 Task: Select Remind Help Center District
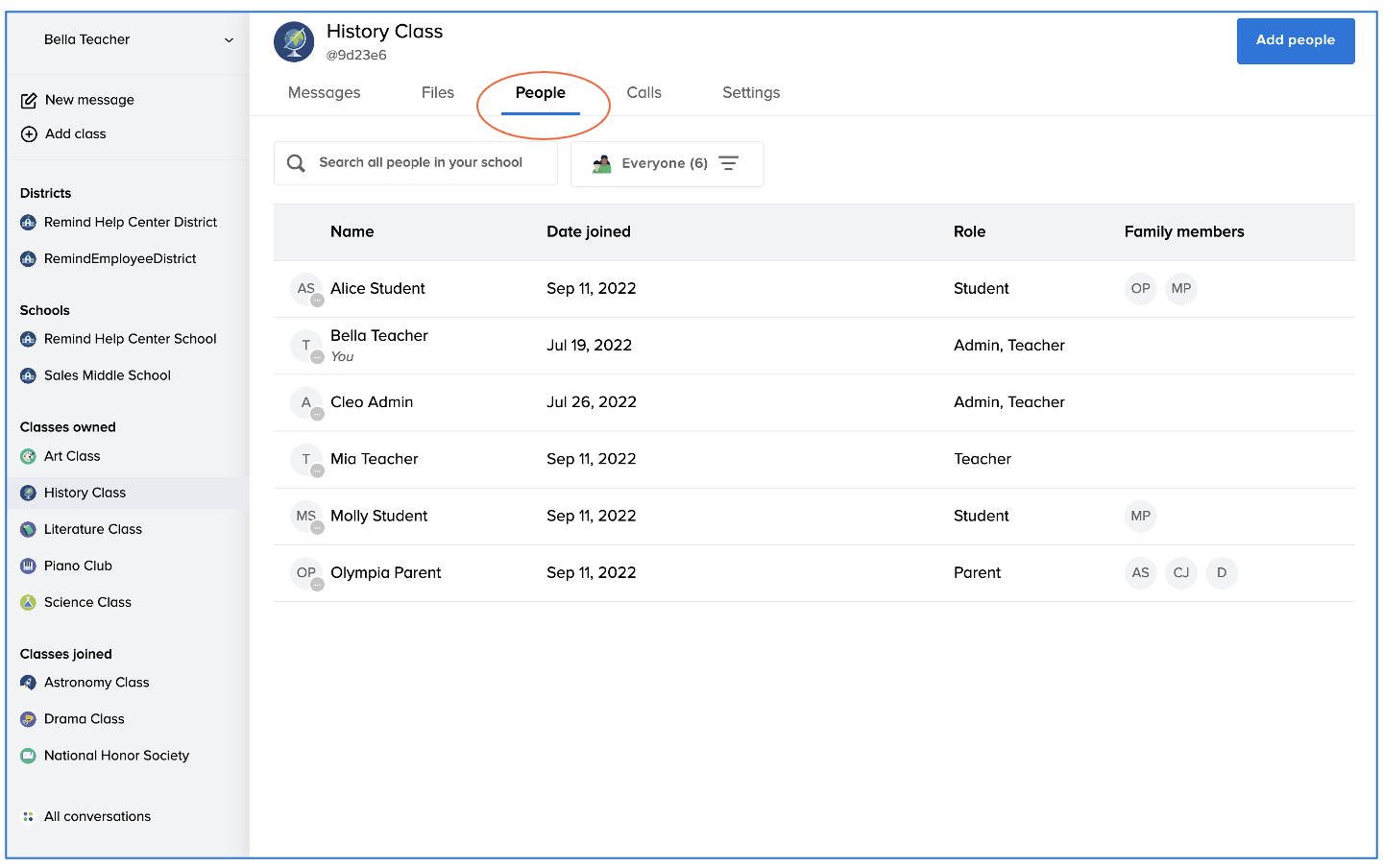131,223
